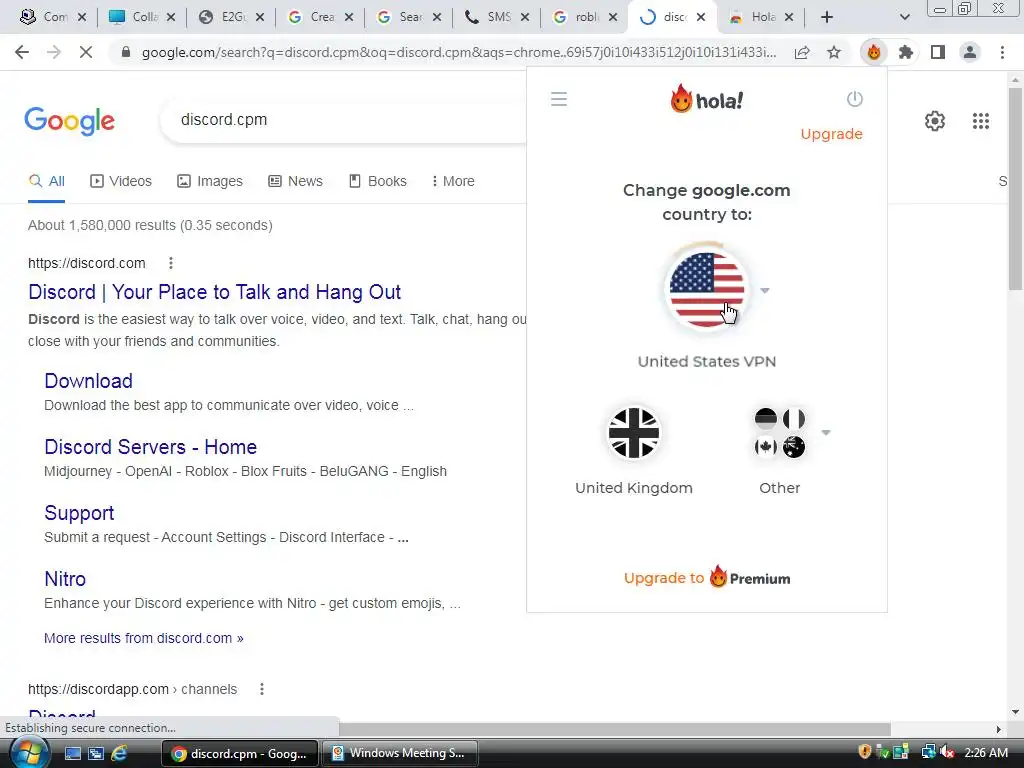Open the side panel icon

[937, 52]
